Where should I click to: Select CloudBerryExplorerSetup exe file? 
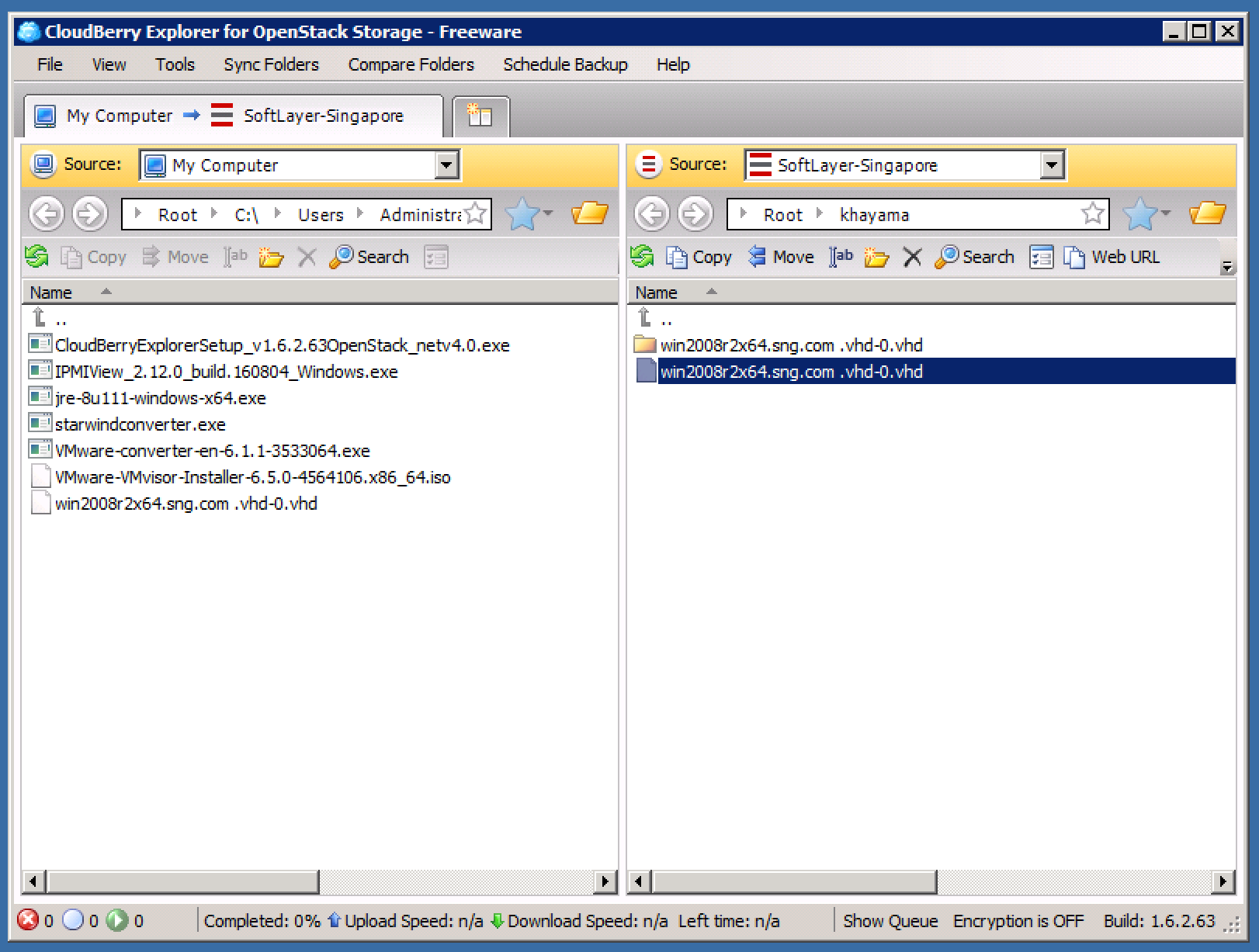282,345
